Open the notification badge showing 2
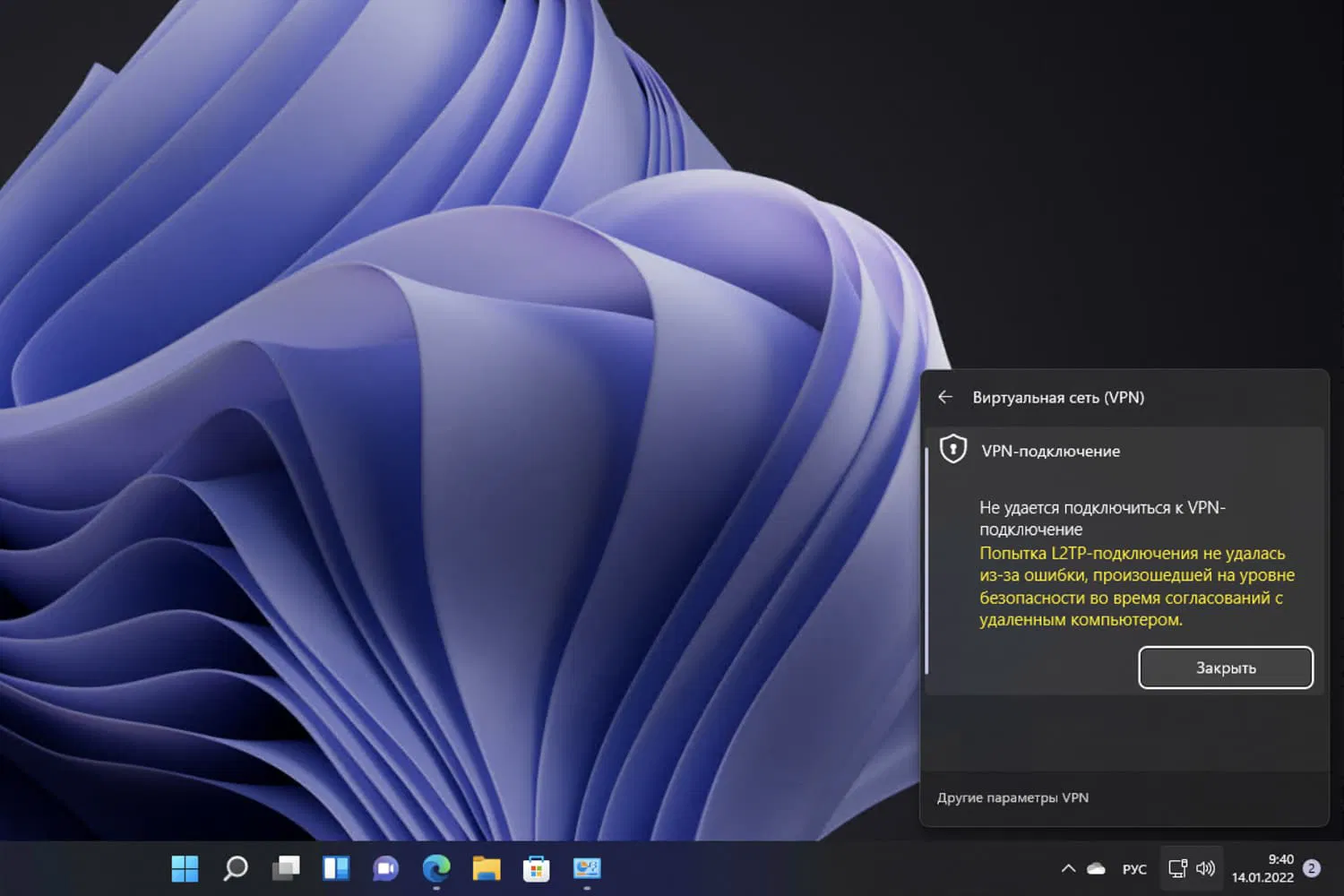The height and width of the screenshot is (896, 1344). (x=1312, y=868)
